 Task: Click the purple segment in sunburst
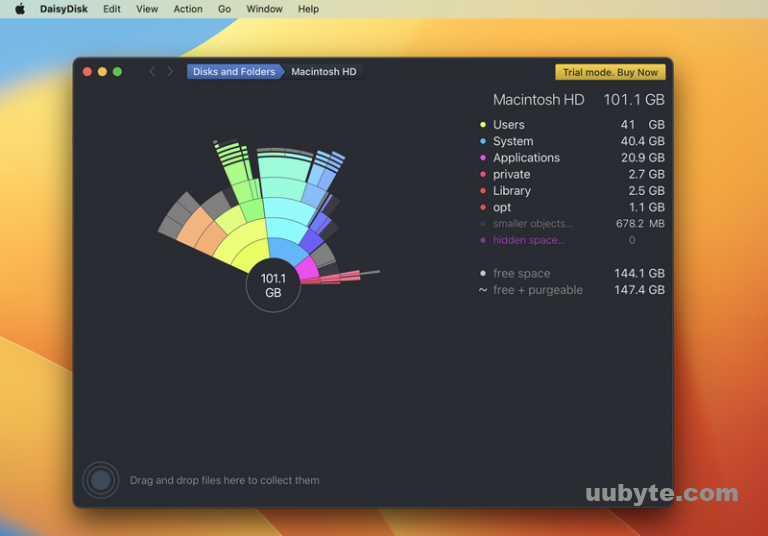pyautogui.click(x=312, y=240)
